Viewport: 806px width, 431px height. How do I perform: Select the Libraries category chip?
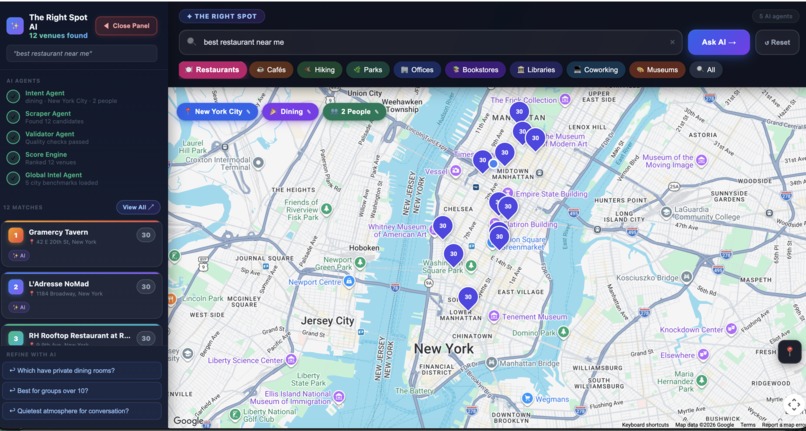point(536,70)
